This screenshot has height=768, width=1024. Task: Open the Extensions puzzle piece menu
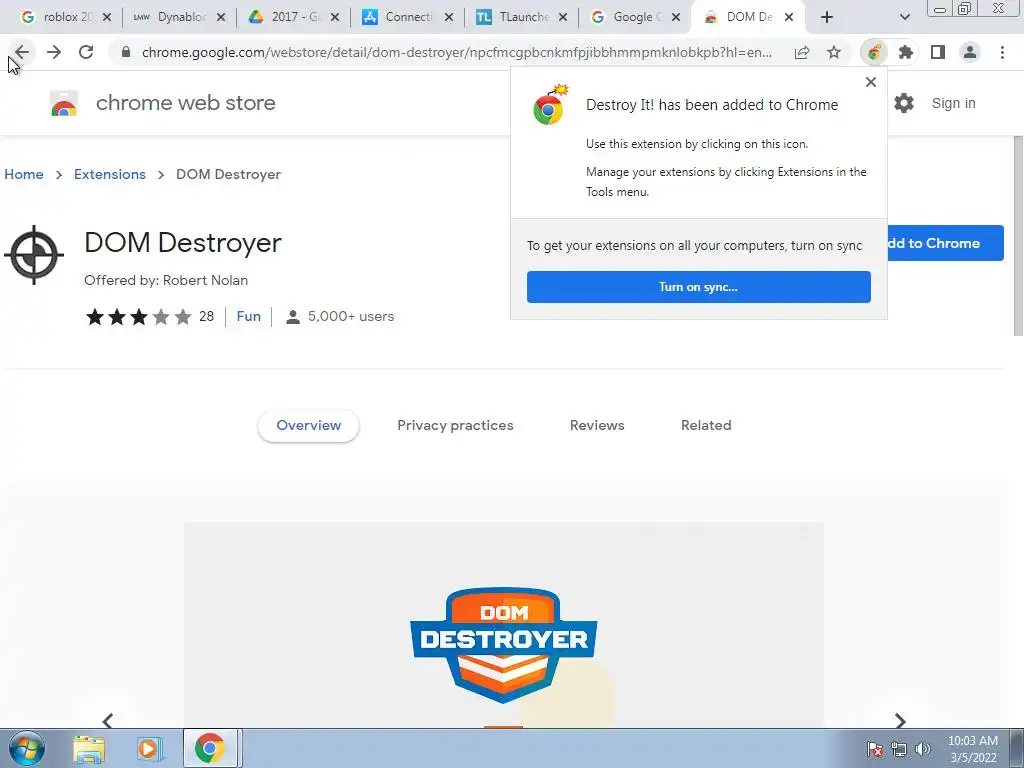pyautogui.click(x=906, y=52)
